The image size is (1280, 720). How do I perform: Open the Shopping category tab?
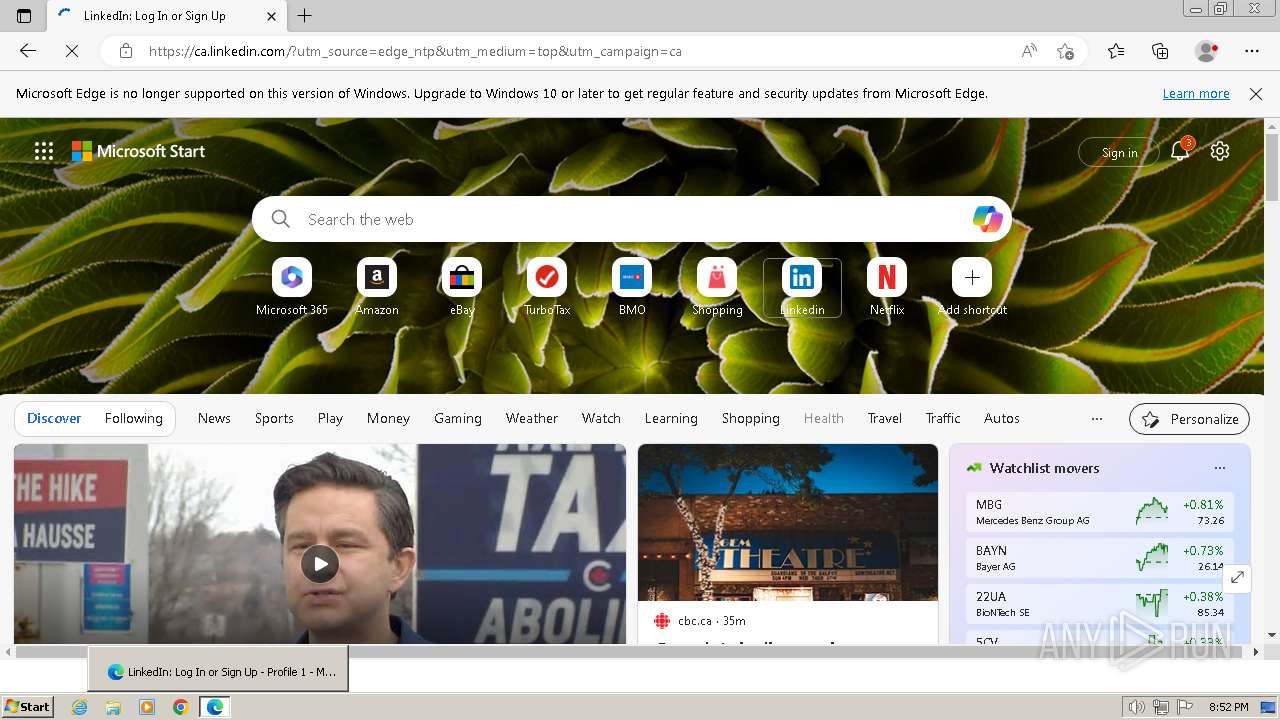coord(751,419)
